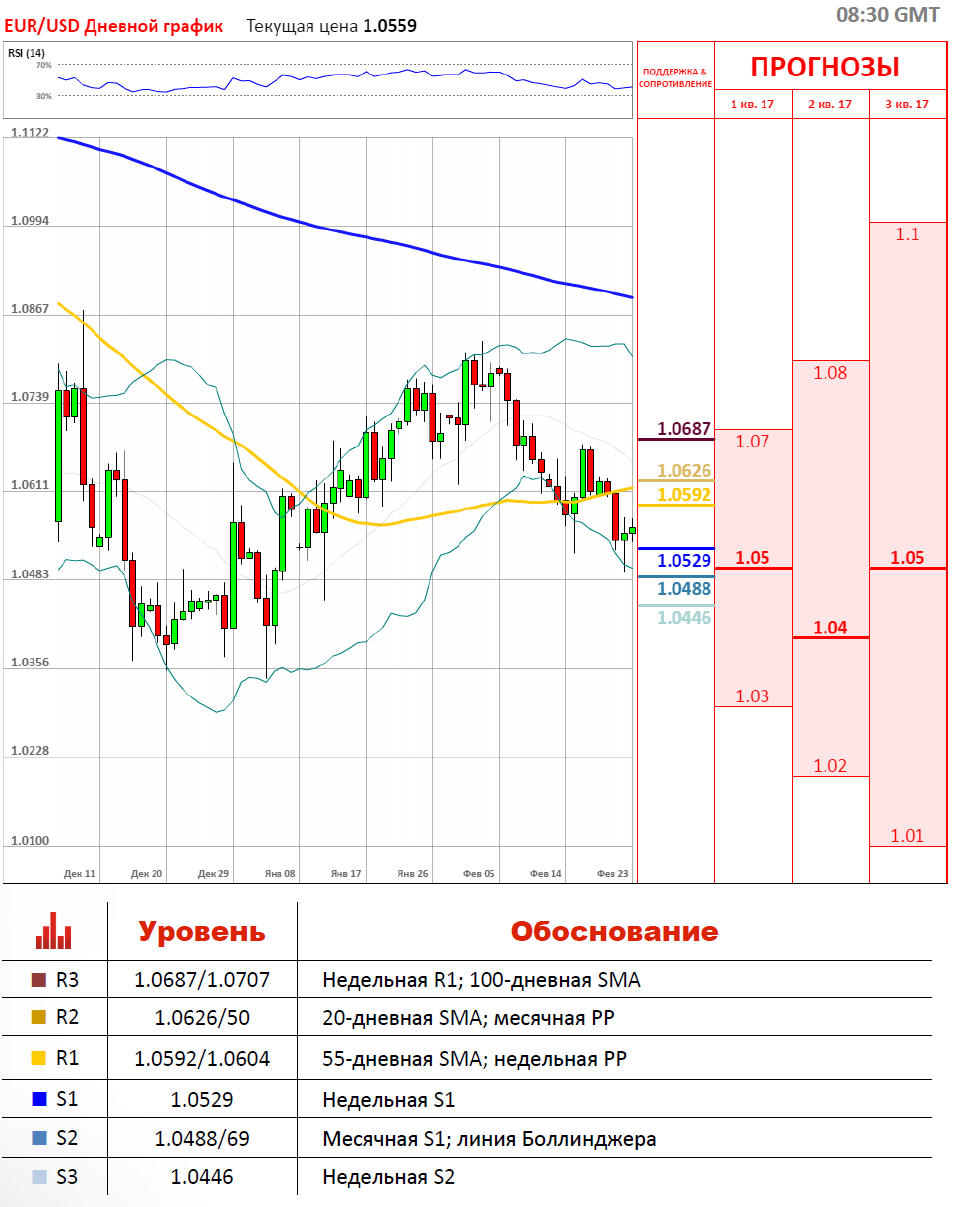This screenshot has width=970, height=1207.
Task: Select the light blue S3 color swatch
Action: pos(39,1177)
